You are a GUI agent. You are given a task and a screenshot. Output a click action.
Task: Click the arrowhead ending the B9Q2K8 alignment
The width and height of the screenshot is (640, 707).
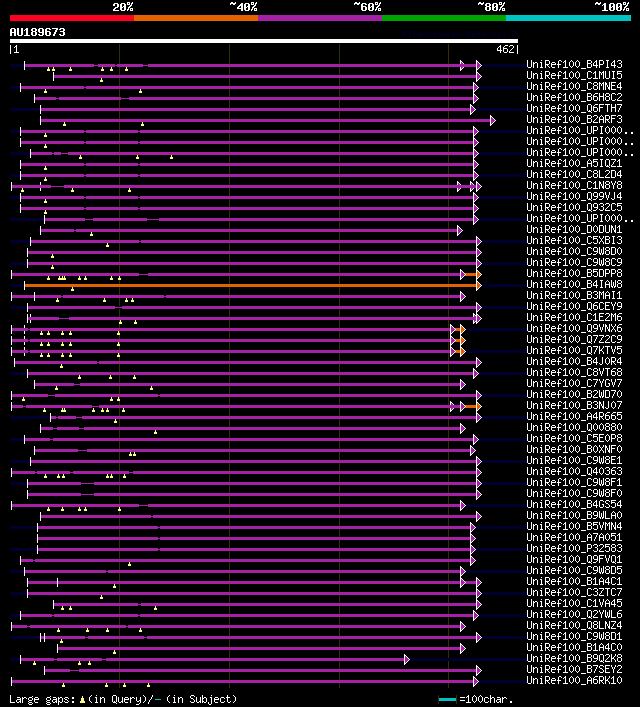pos(406,660)
